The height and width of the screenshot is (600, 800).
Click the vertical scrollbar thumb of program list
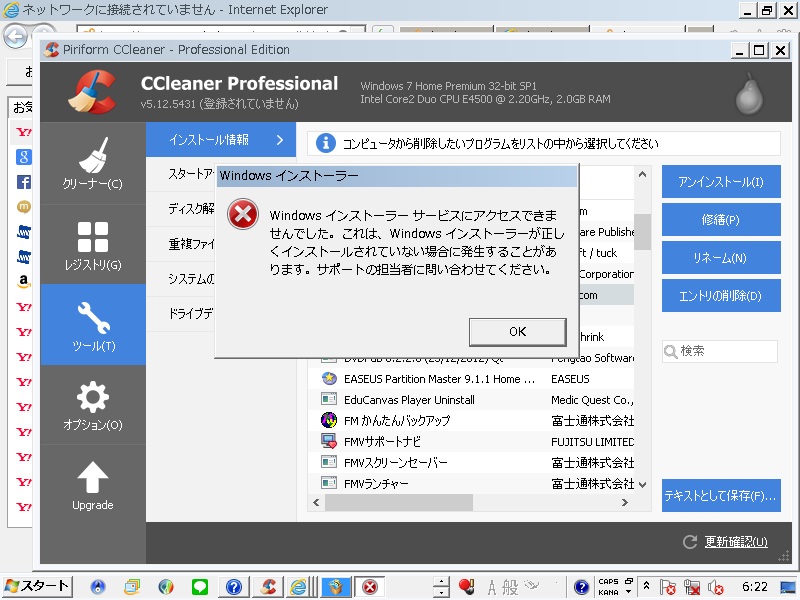(x=642, y=232)
